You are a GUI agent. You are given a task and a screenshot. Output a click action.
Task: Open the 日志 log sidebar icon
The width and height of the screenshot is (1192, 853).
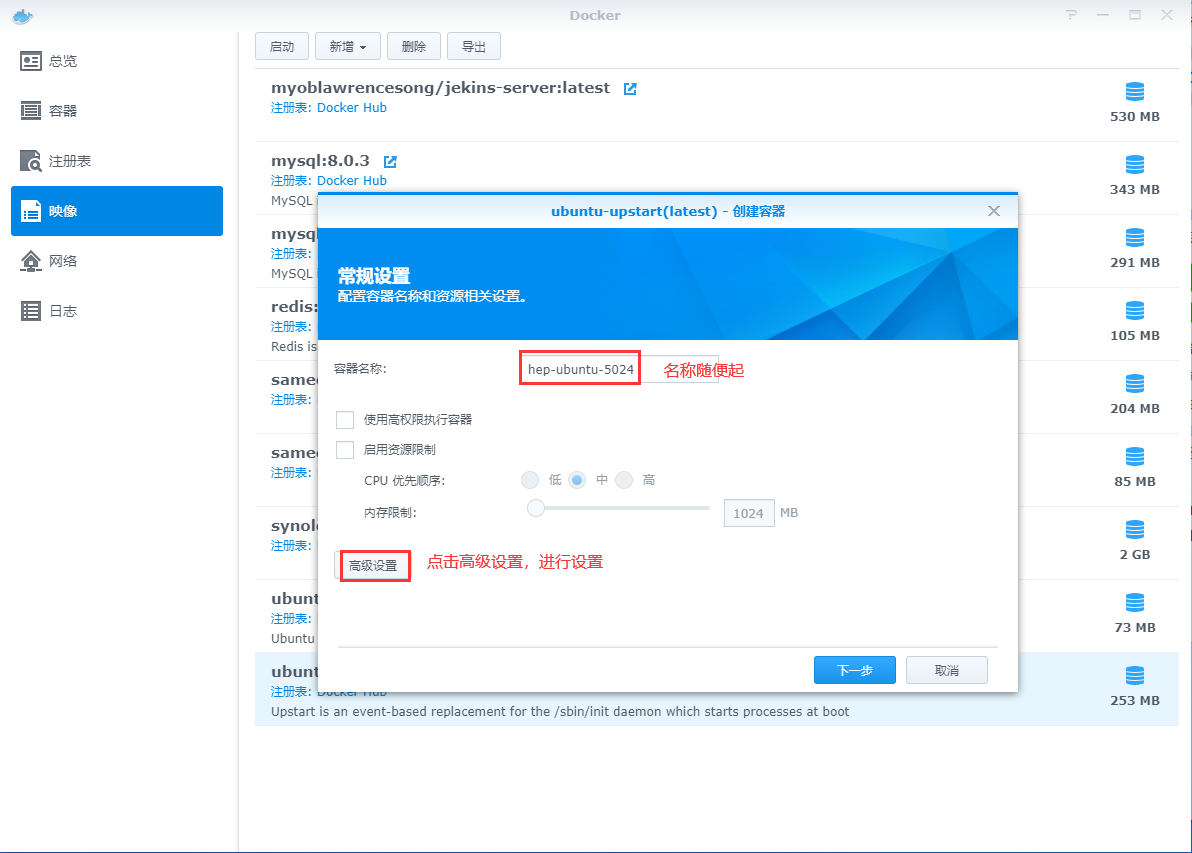[31, 311]
